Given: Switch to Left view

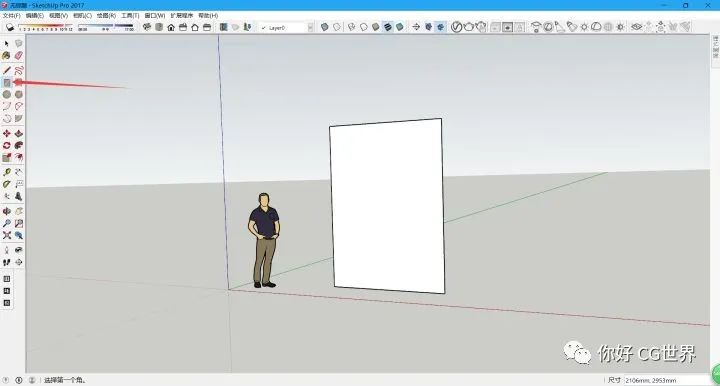Looking at the screenshot, I should point(207,28).
